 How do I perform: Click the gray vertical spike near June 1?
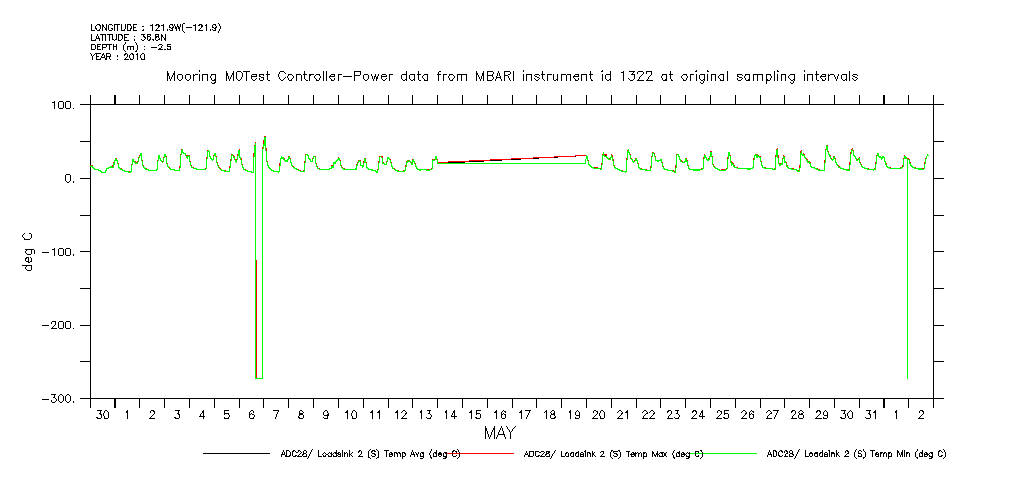click(907, 280)
